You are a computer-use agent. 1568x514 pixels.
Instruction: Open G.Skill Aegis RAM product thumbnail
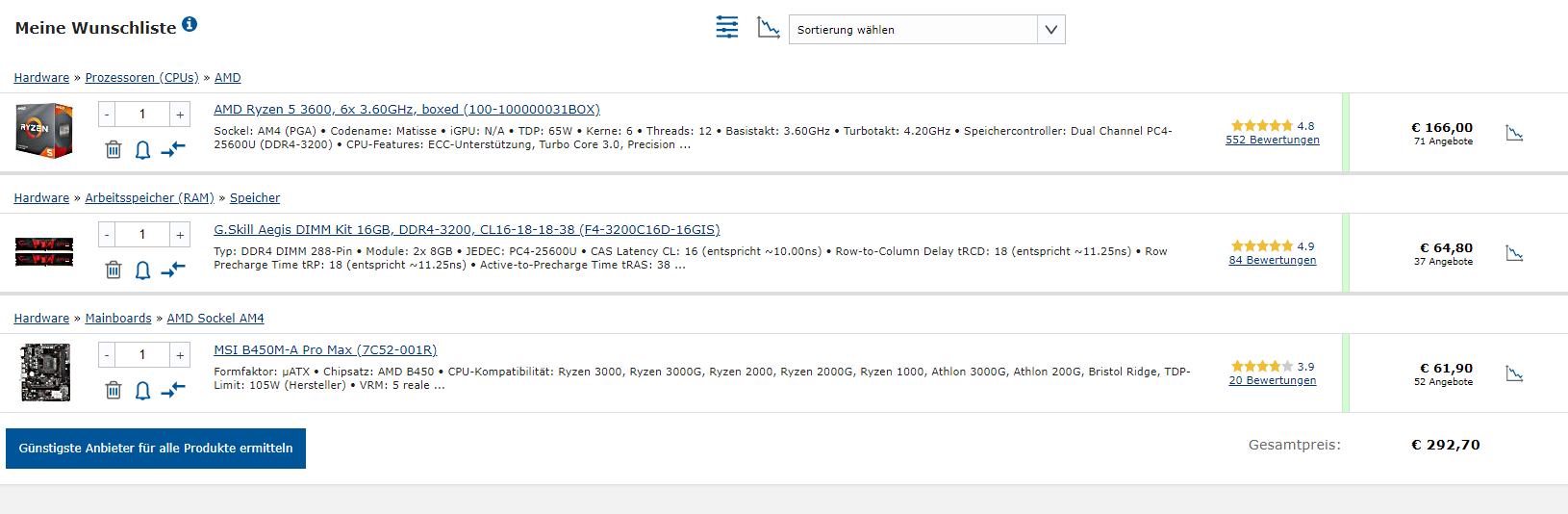(x=44, y=251)
